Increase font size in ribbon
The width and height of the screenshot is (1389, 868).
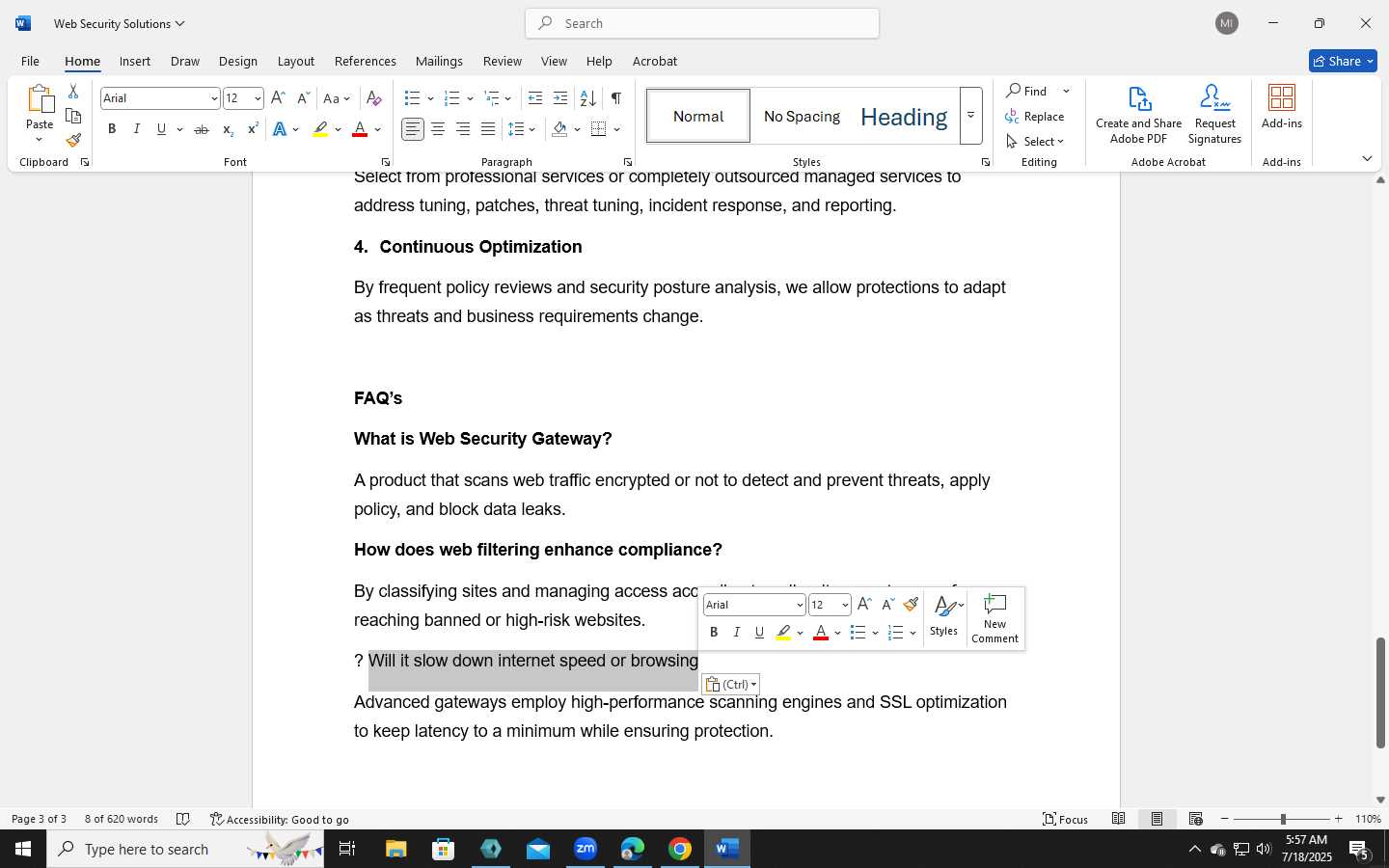coord(278,98)
